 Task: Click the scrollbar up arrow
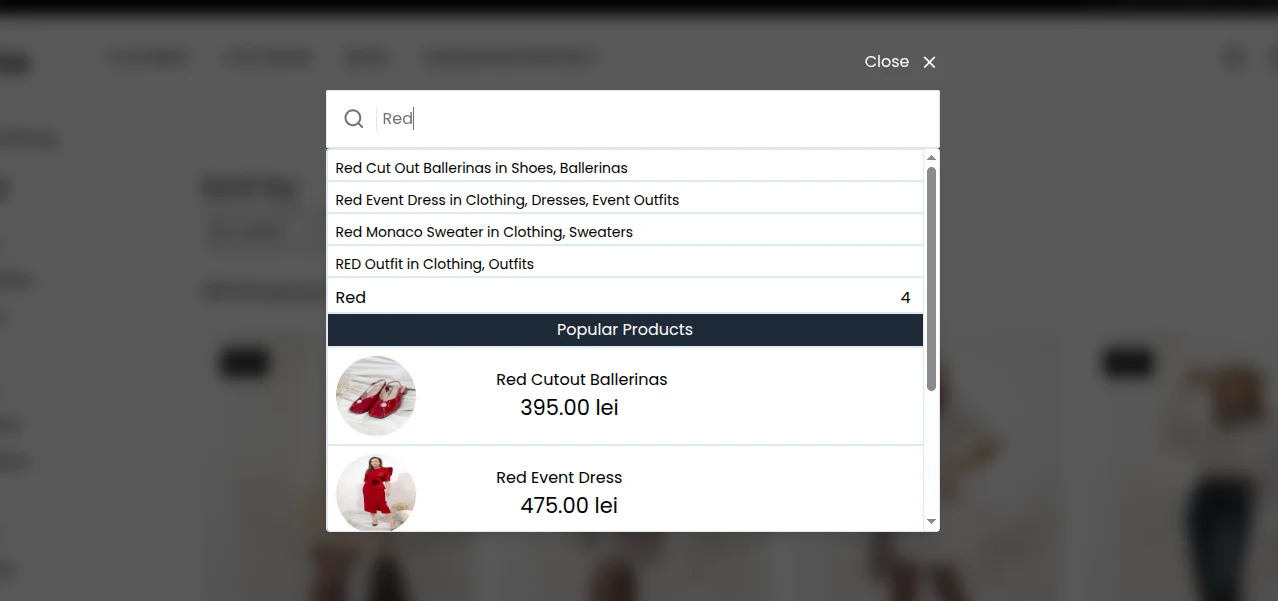click(x=931, y=158)
